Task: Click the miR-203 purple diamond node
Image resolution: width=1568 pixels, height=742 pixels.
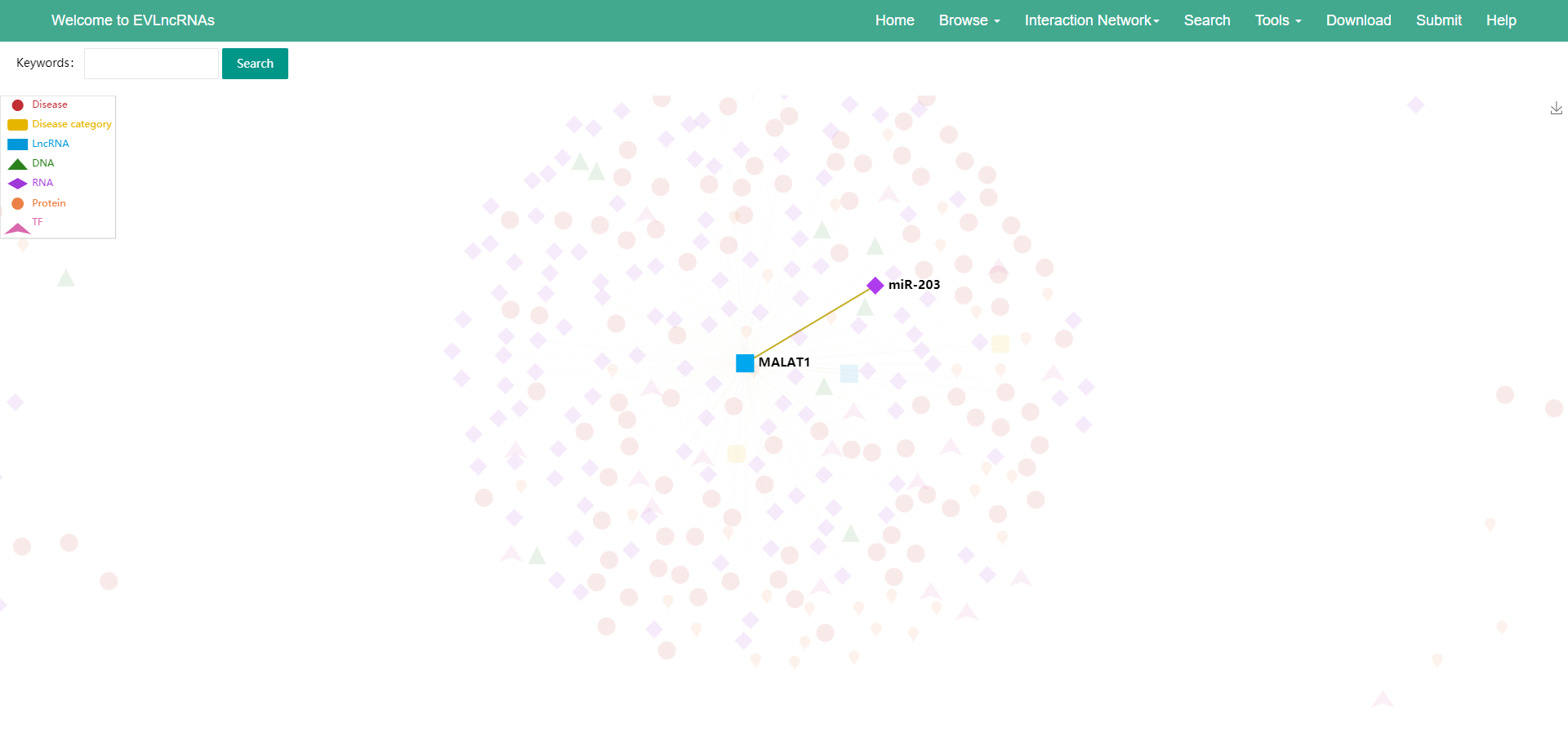Action: (x=875, y=285)
